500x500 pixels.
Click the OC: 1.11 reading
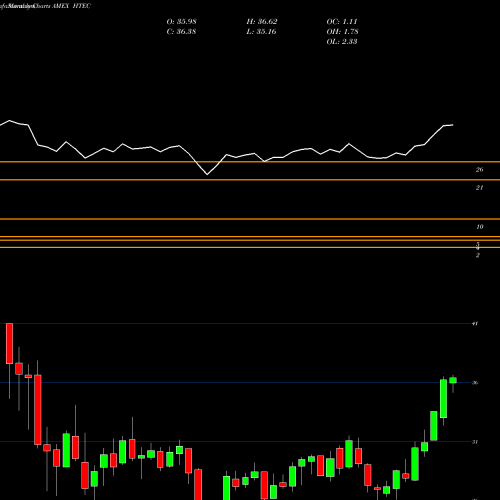(x=342, y=22)
